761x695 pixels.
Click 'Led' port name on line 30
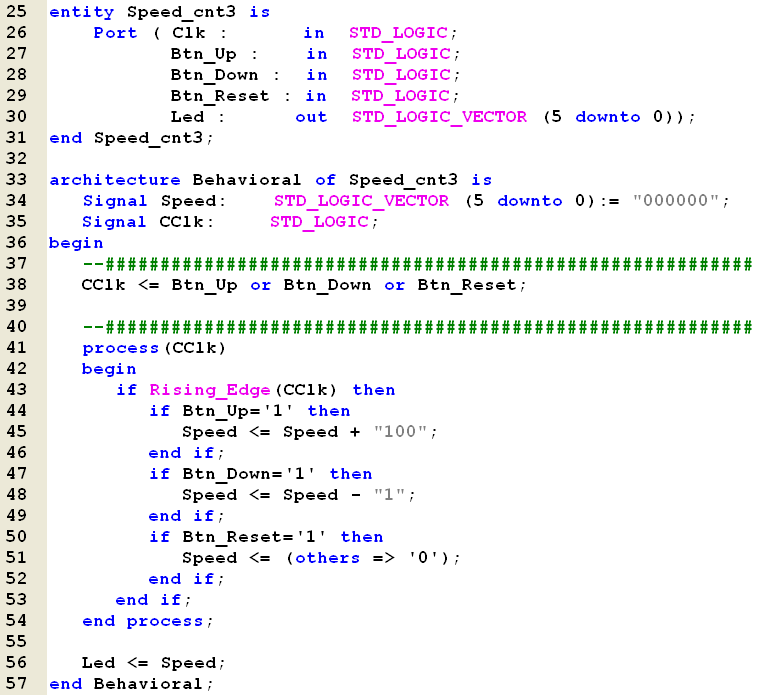click(187, 117)
